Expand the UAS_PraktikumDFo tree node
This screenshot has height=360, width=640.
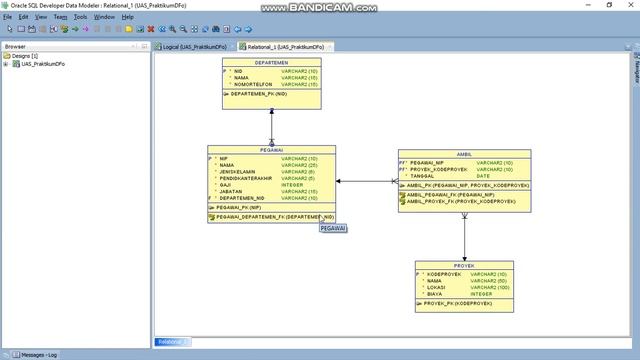coord(6,64)
